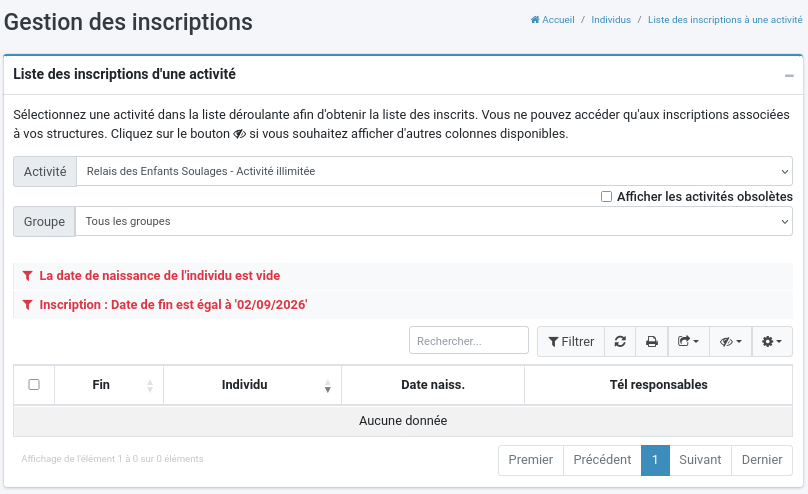This screenshot has height=494, width=808.
Task: Open the Individus breadcrumb link
Action: click(x=611, y=20)
